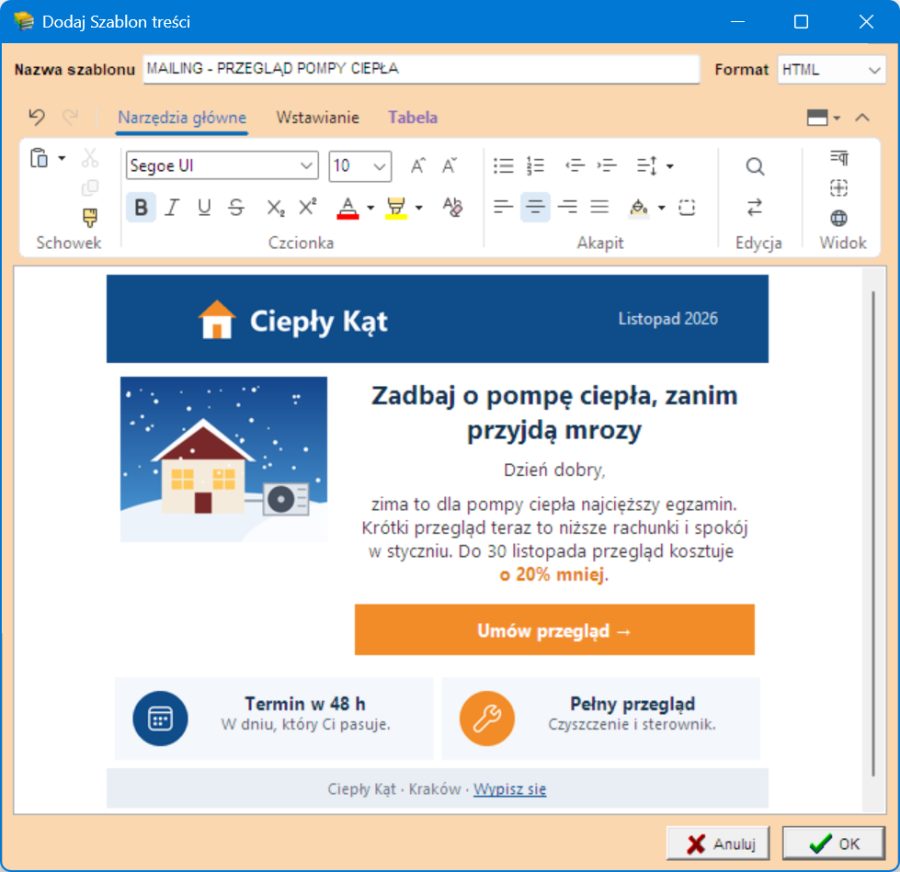Open the shading color dropdown arrow
Screen dimensions: 900x872
click(x=662, y=208)
